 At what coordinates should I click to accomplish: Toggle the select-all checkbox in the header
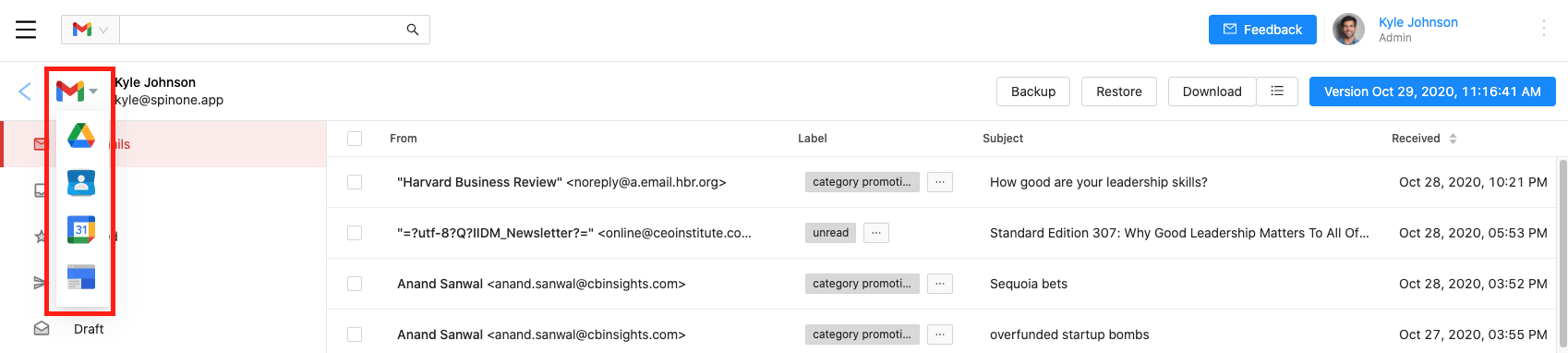pos(355,139)
